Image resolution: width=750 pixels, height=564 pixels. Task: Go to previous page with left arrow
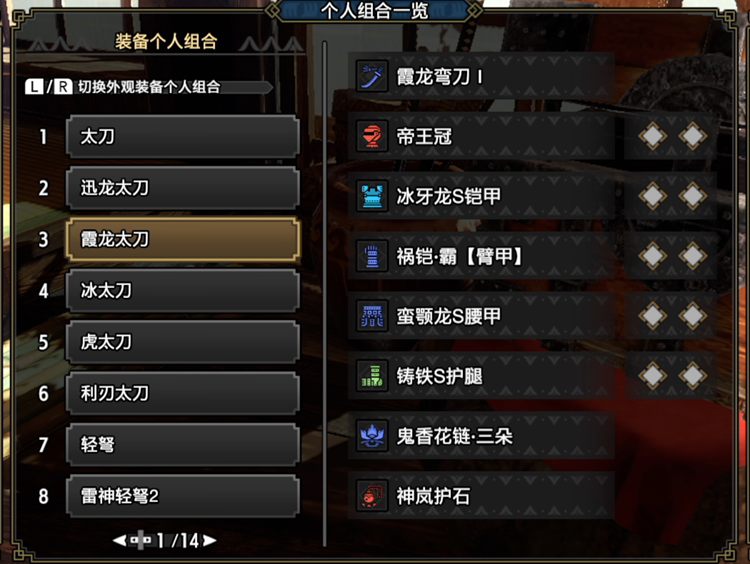point(120,541)
